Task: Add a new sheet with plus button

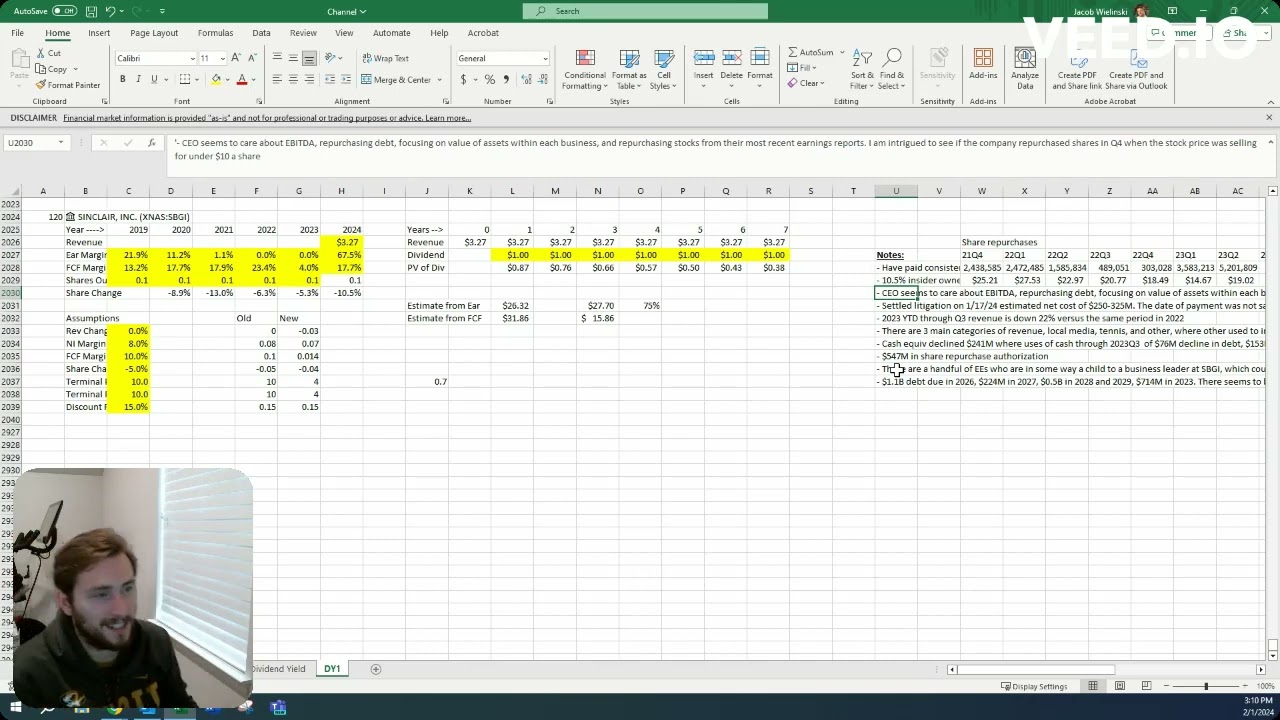Action: (376, 669)
